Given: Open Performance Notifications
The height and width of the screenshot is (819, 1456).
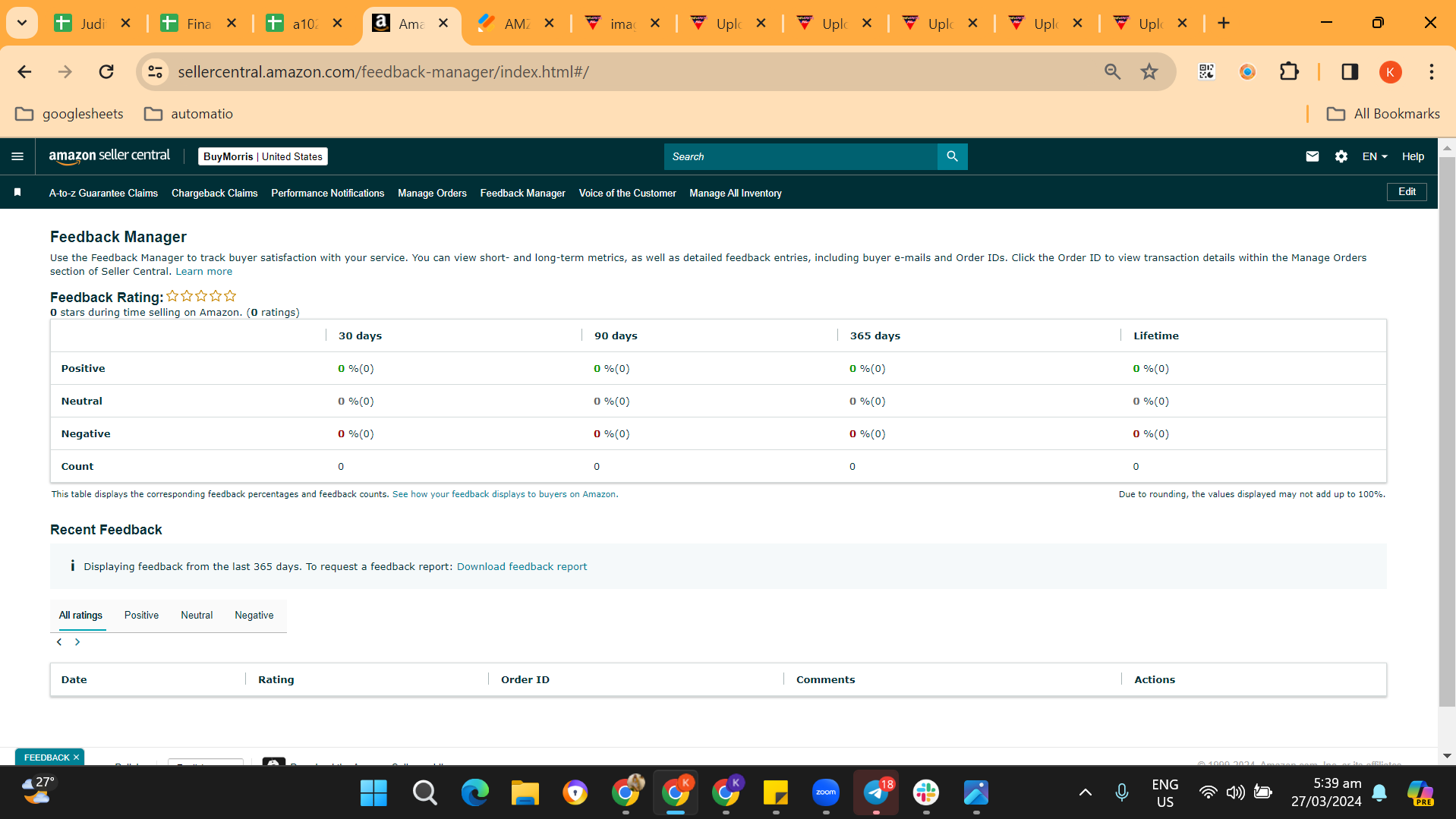Looking at the screenshot, I should point(328,194).
